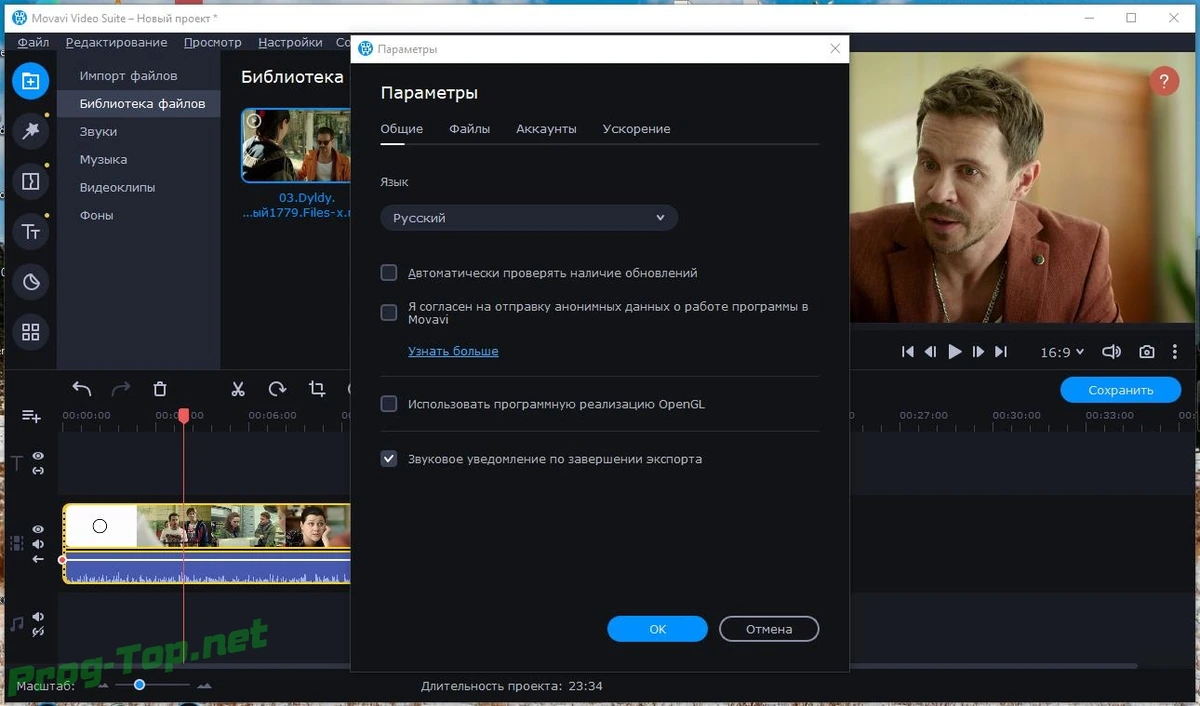Open the Filters magic wand panel
Image resolution: width=1200 pixels, height=706 pixels.
(30, 131)
